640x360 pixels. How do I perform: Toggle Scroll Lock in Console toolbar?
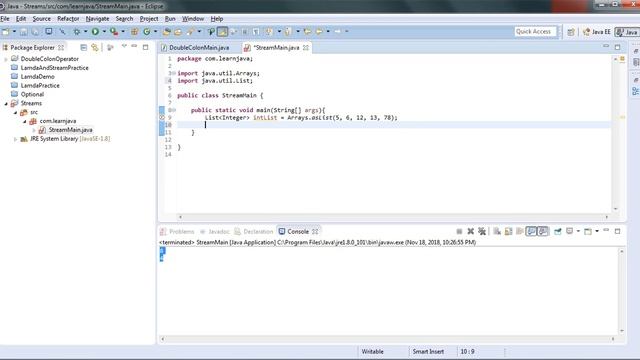508,231
